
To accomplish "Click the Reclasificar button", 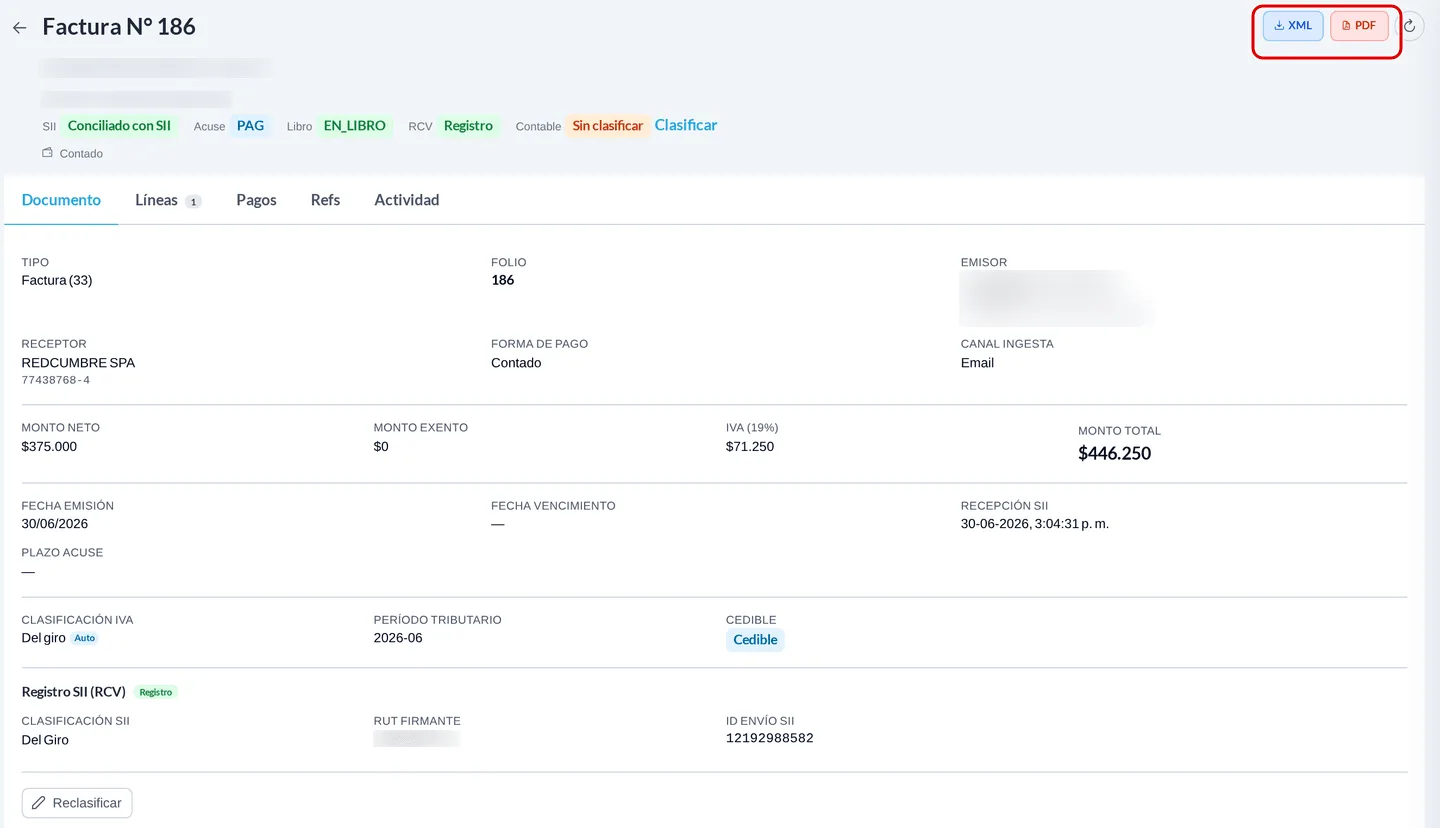I will pyautogui.click(x=77, y=803).
